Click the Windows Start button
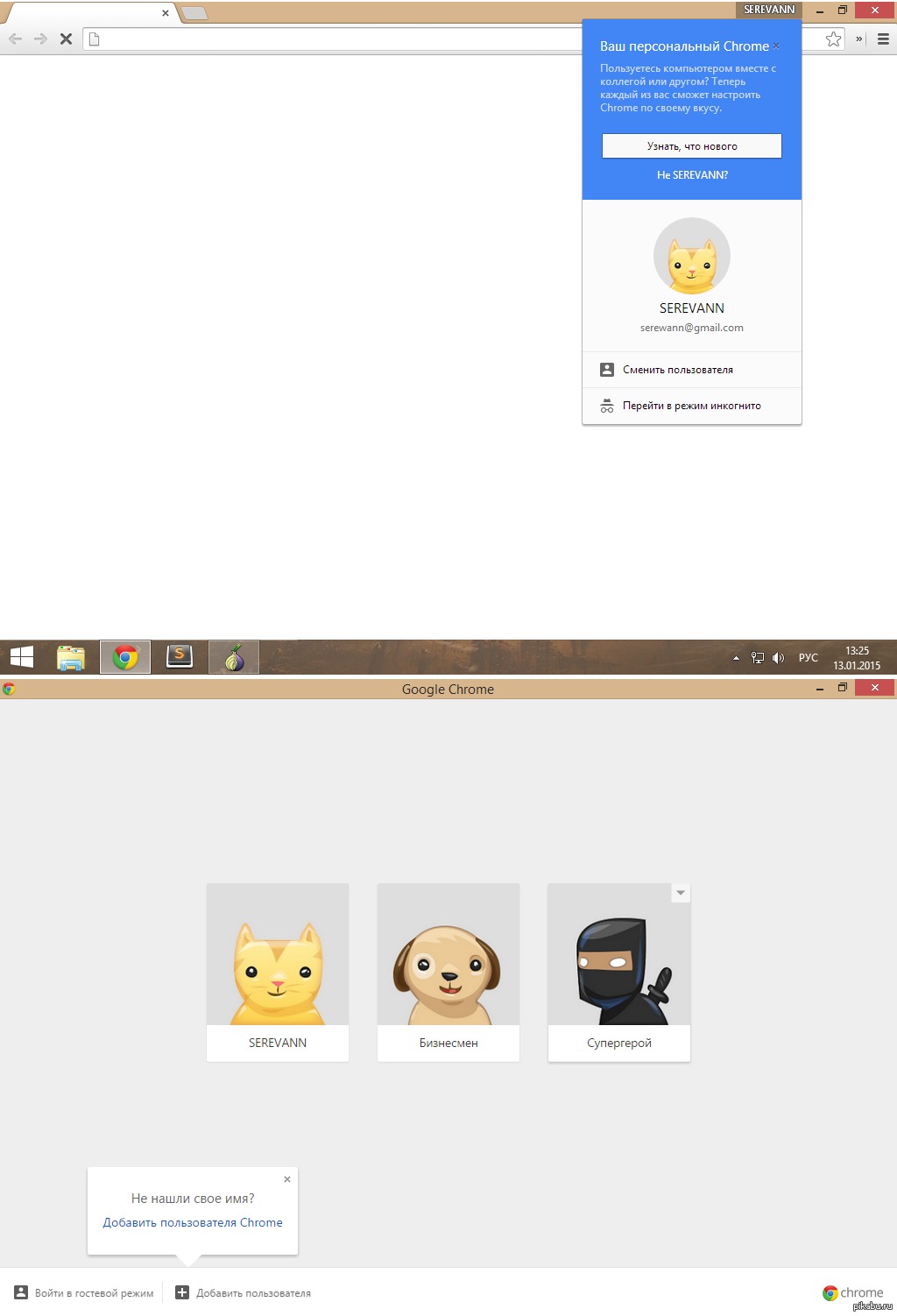Image resolution: width=897 pixels, height=1316 pixels. point(22,657)
